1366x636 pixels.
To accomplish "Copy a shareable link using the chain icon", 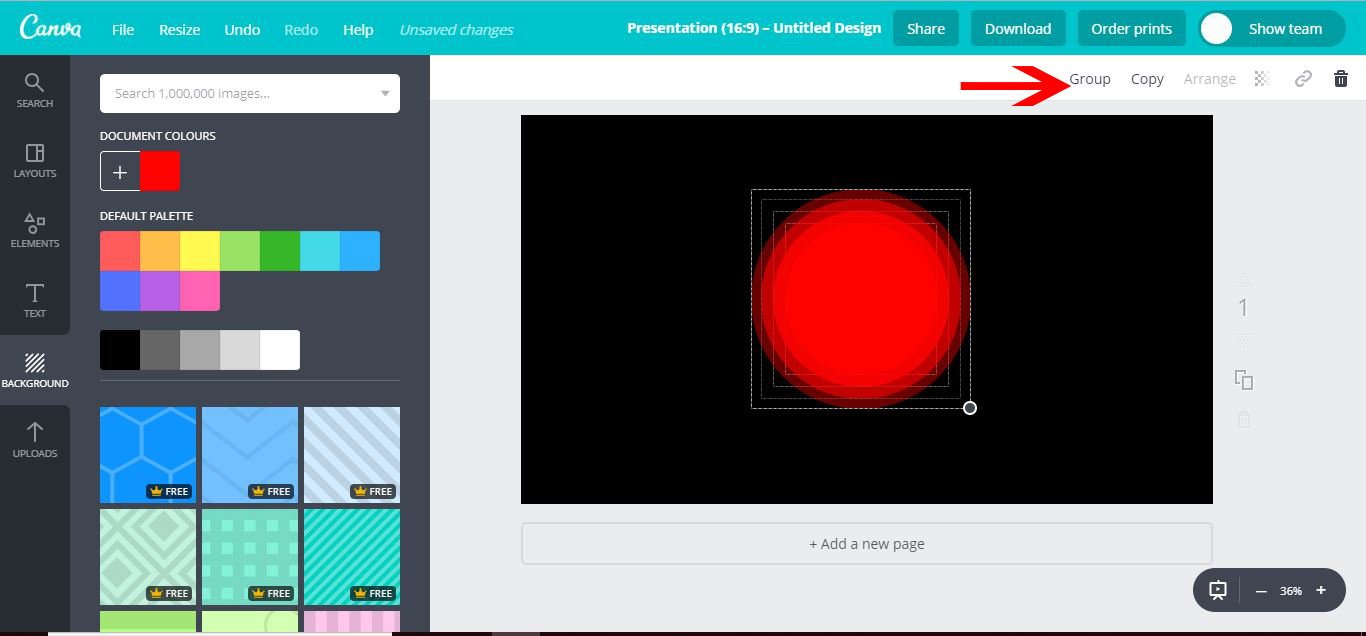I will click(x=1302, y=78).
